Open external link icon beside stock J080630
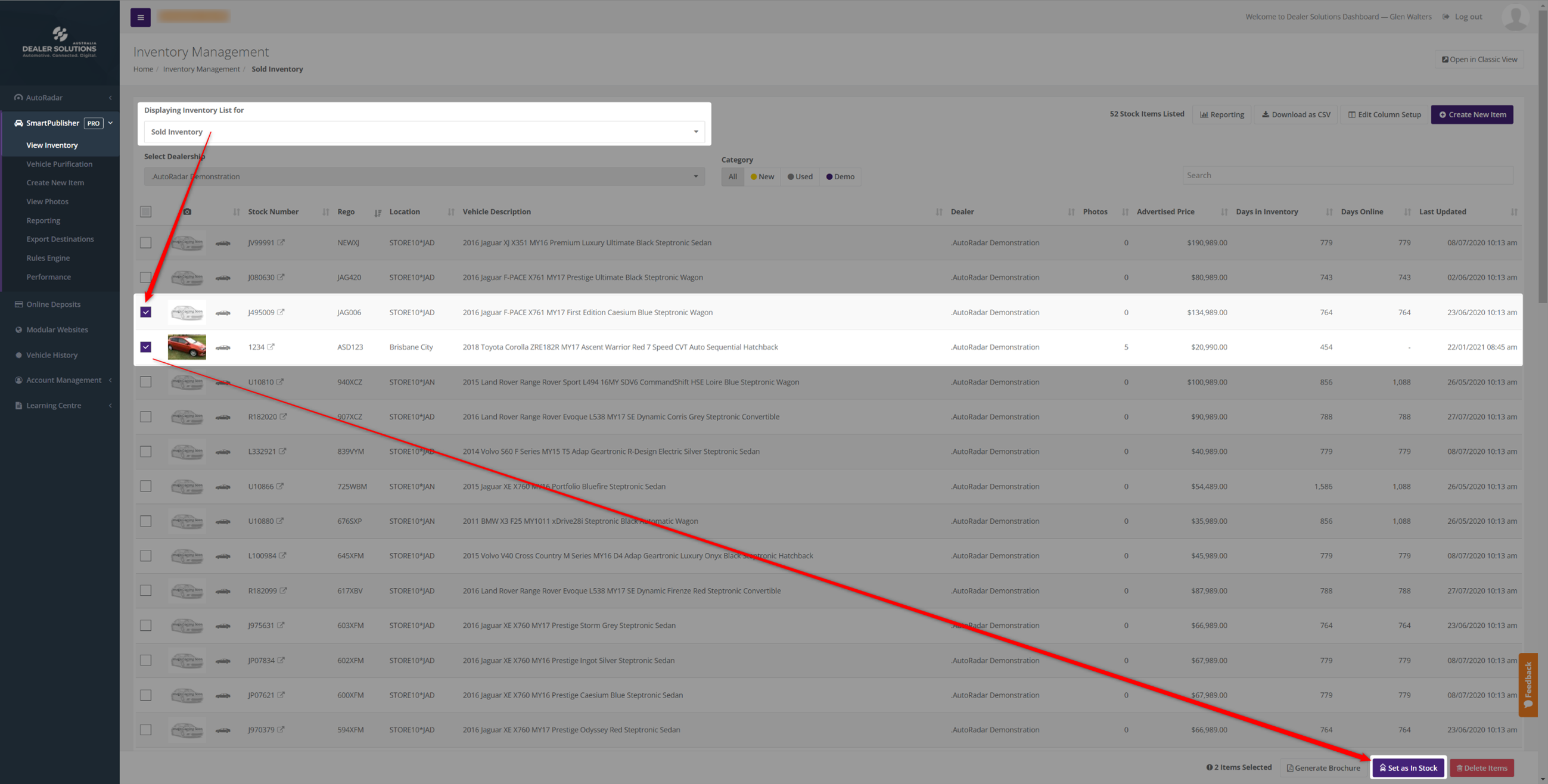The height and width of the screenshot is (784, 1548). (281, 277)
